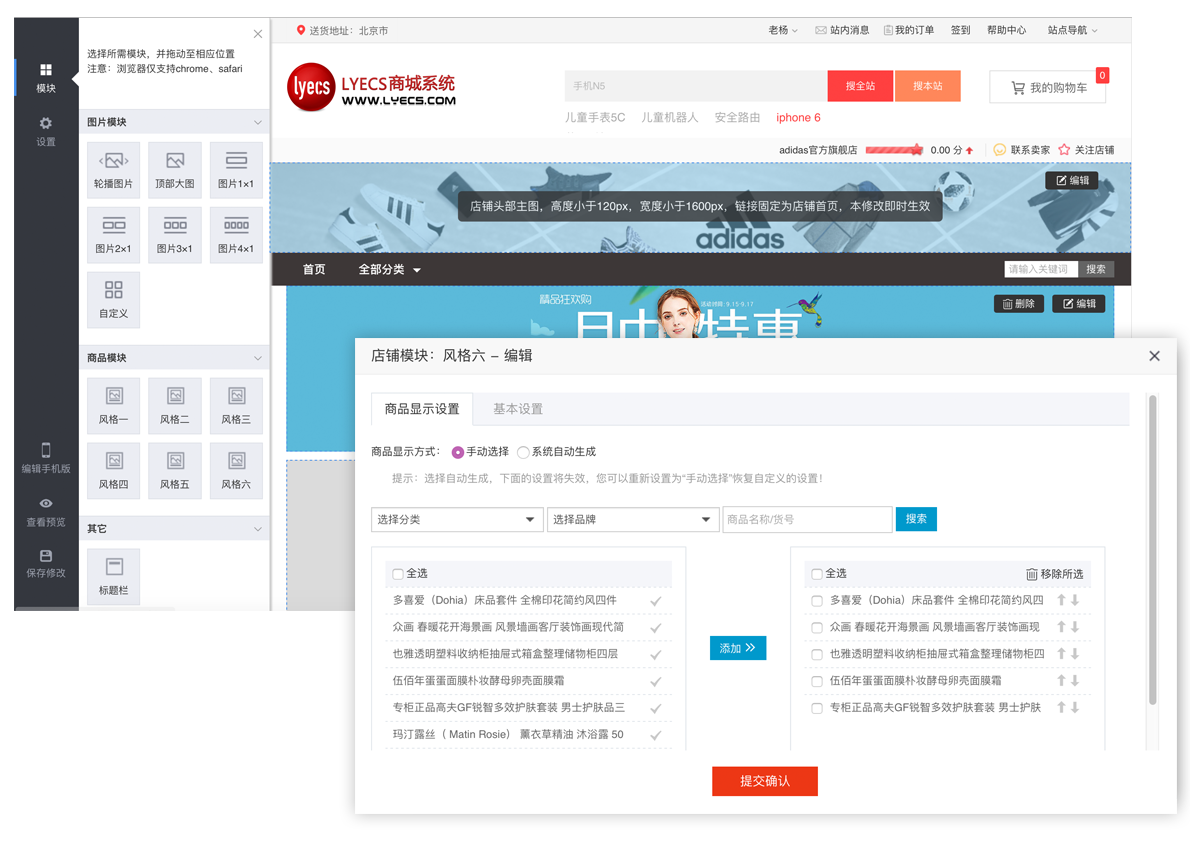Check selected item 伍佰年蛋蛋面膜
The image size is (1190, 844).
(x=817, y=682)
